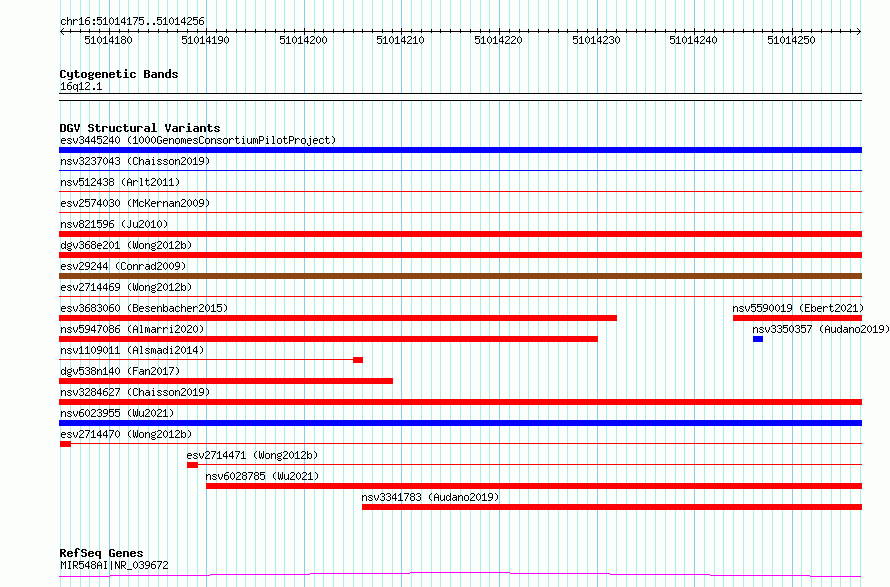Viewport: 890px width, 587px height.
Task: Open nsv3237043 (Chaisson2019) variant
Action: pos(135,161)
